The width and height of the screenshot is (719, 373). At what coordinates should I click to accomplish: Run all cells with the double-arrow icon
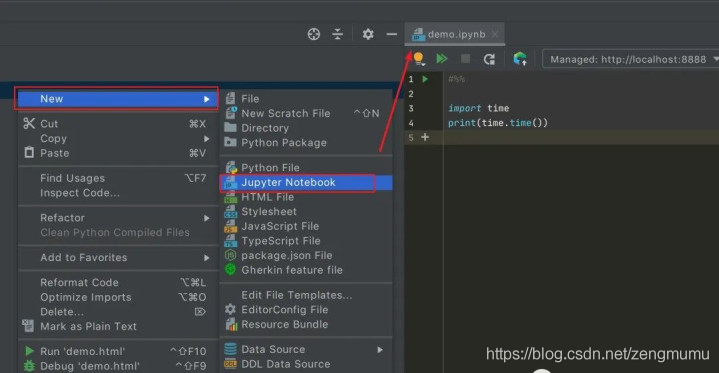(442, 59)
